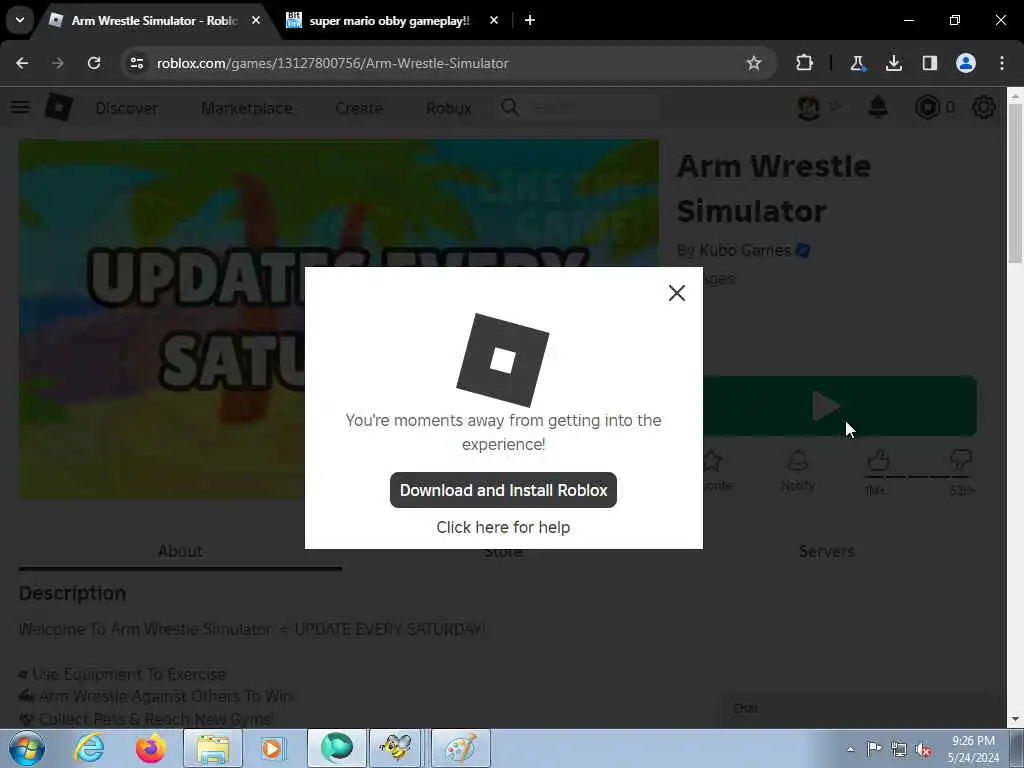
Task: Open the Extensions puzzle icon
Action: click(804, 63)
